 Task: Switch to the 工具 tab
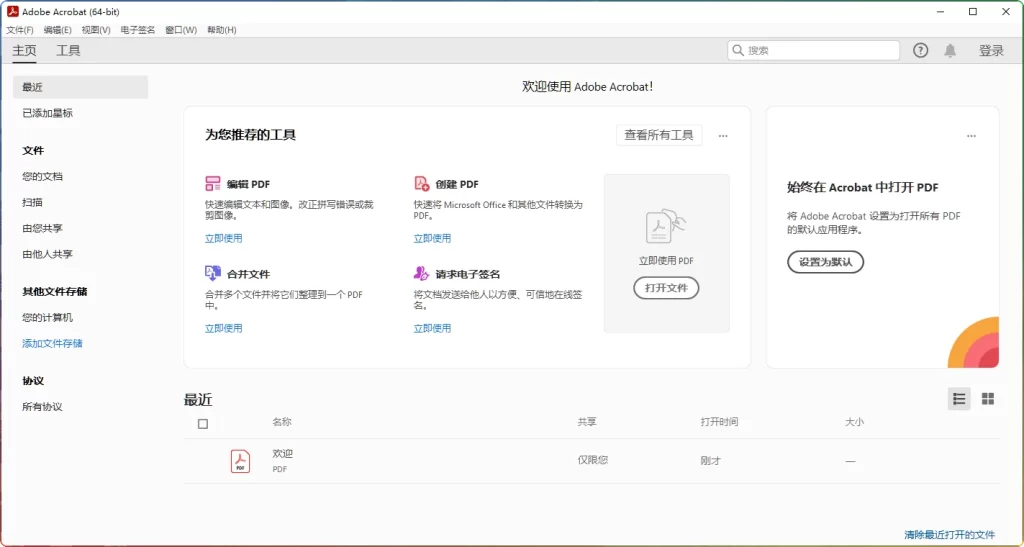68,51
